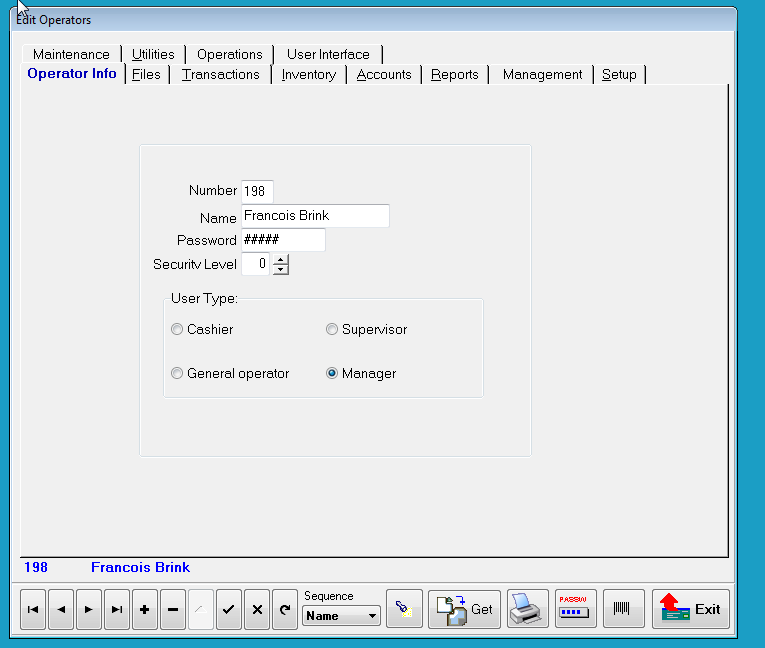The image size is (765, 648).
Task: Go to the next operator record
Action: 89,610
